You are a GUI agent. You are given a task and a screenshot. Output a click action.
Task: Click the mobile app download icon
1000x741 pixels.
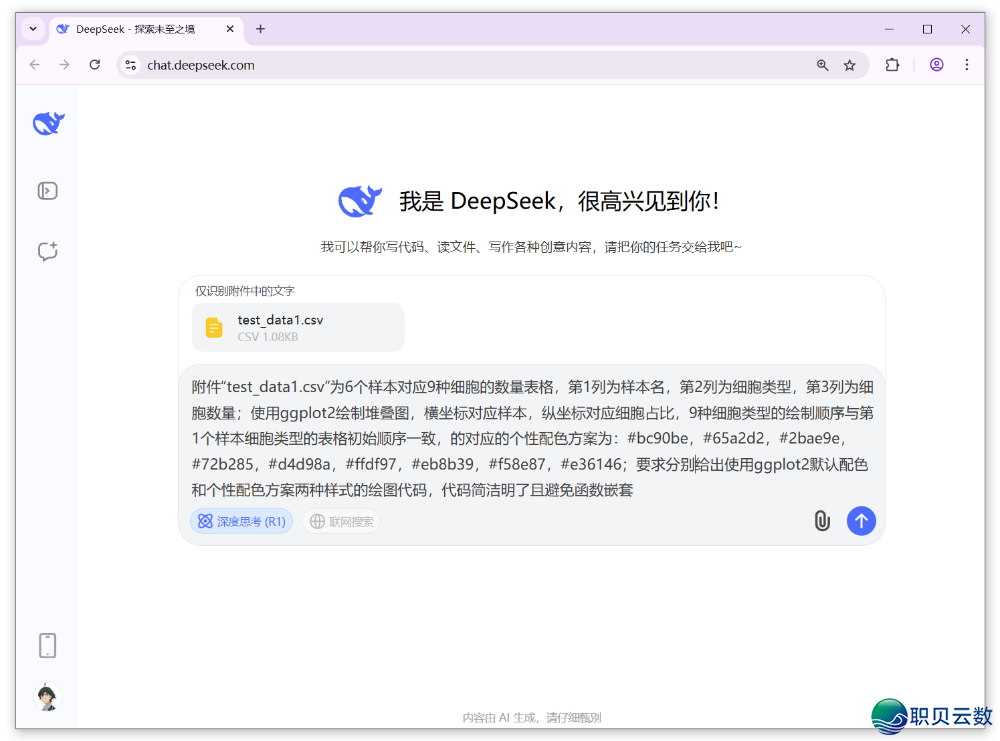click(47, 645)
